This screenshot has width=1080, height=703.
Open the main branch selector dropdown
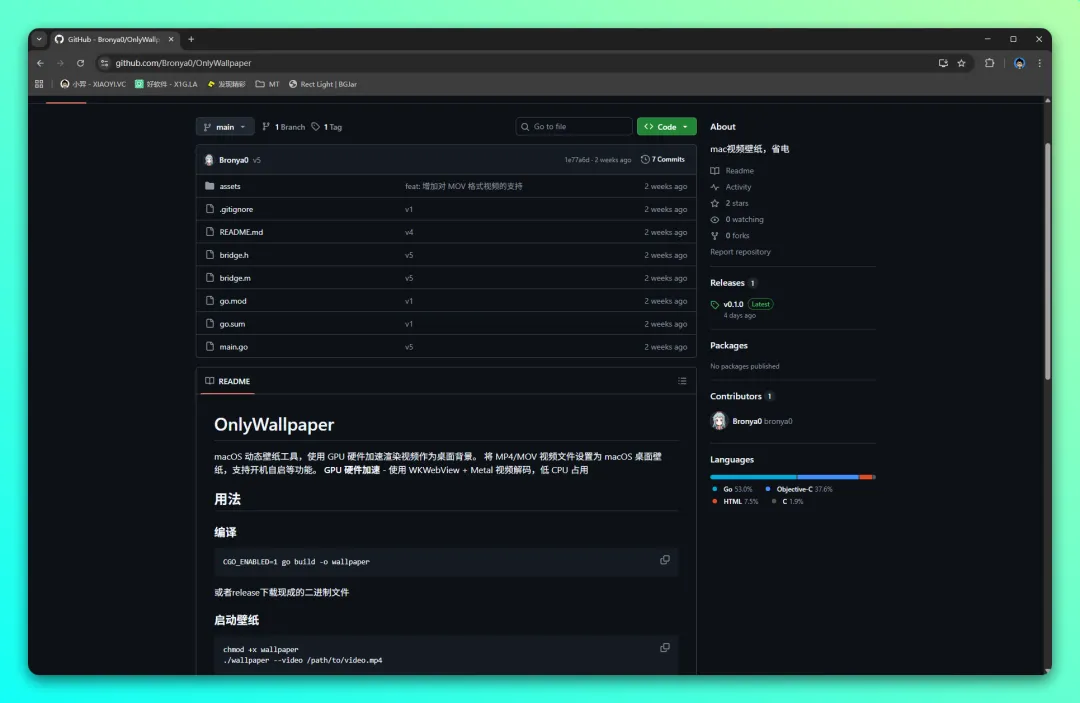(x=225, y=127)
